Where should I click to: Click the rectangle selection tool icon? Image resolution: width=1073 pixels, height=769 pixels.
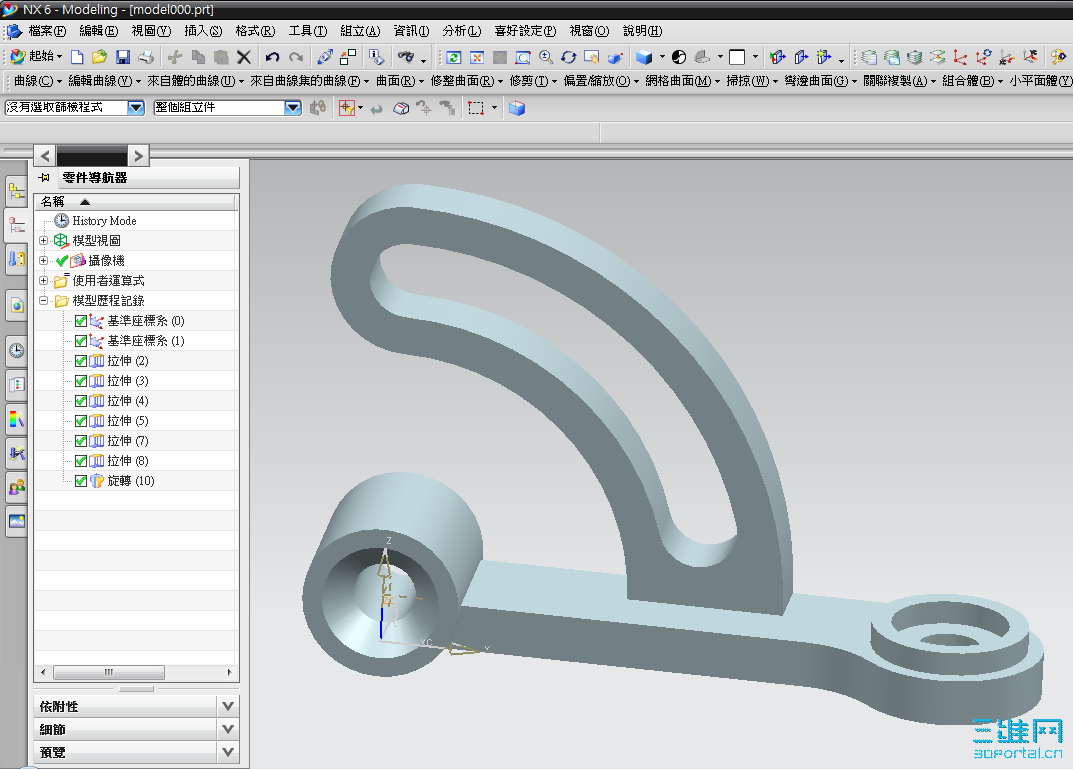pos(476,108)
